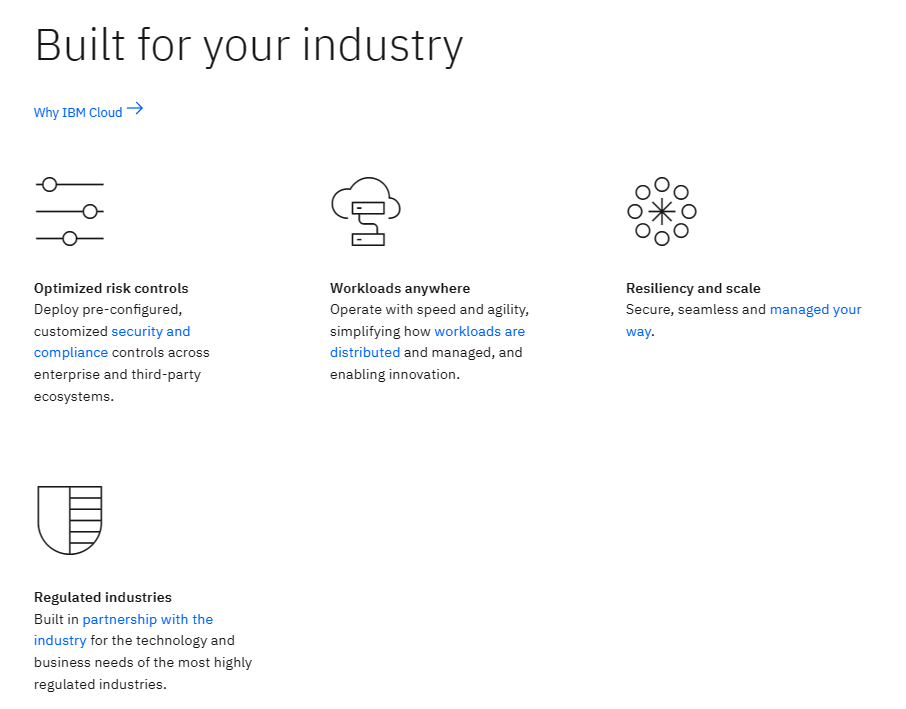Click the text 'Deploy pre-configured,'
Image resolution: width=906 pixels, height=709 pixels.
click(108, 310)
